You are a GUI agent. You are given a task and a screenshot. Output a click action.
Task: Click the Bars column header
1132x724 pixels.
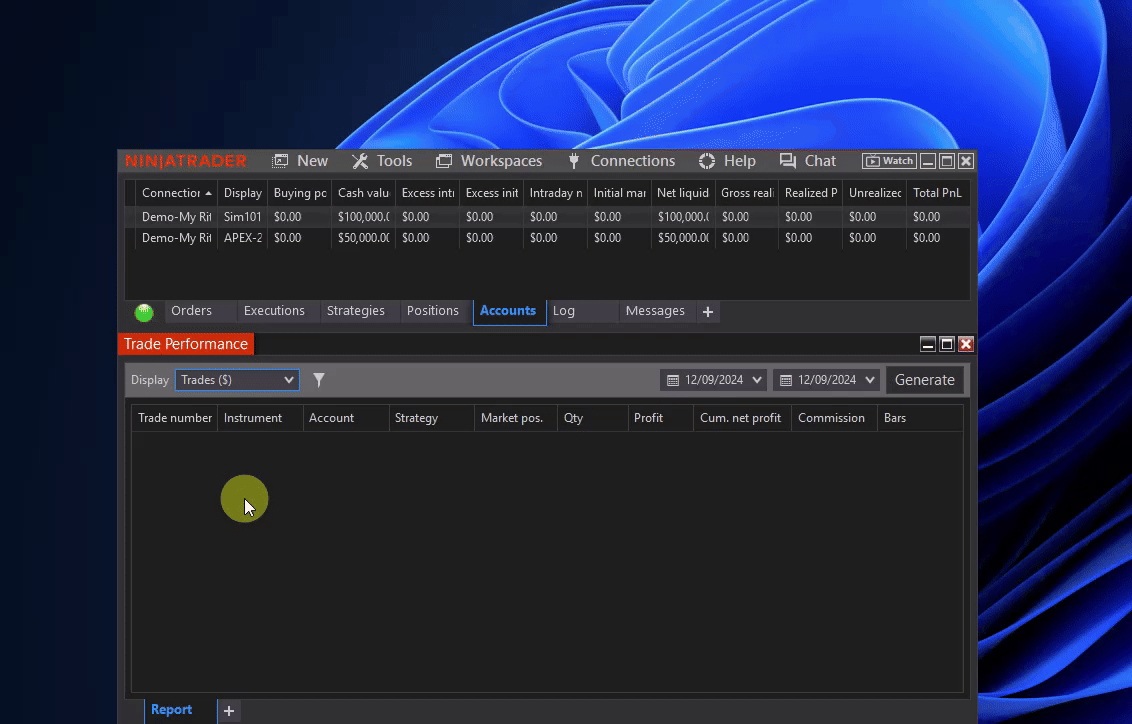click(x=920, y=418)
